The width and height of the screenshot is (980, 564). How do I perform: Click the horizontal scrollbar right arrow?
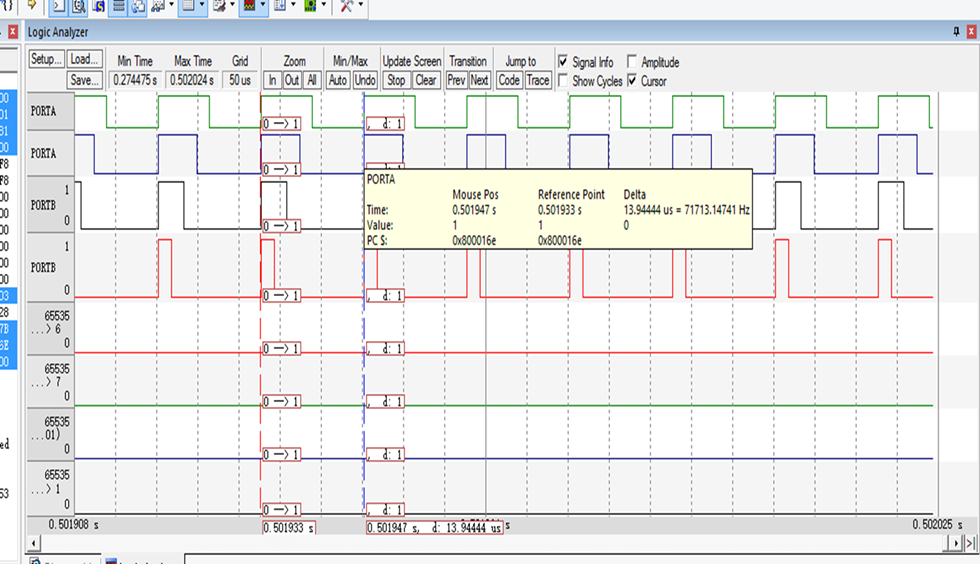[955, 542]
